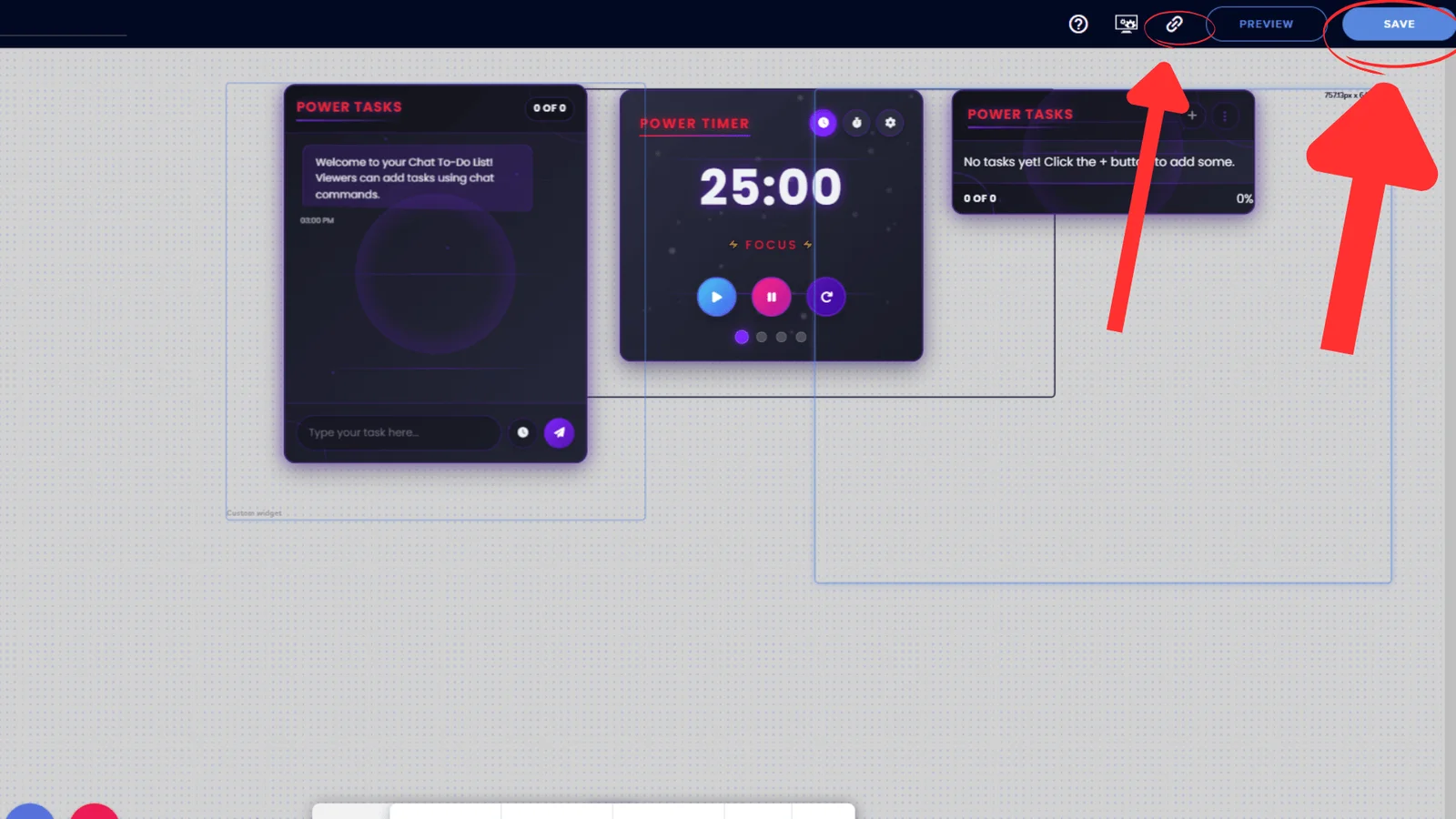Click the clock icon beside task input

522,432
